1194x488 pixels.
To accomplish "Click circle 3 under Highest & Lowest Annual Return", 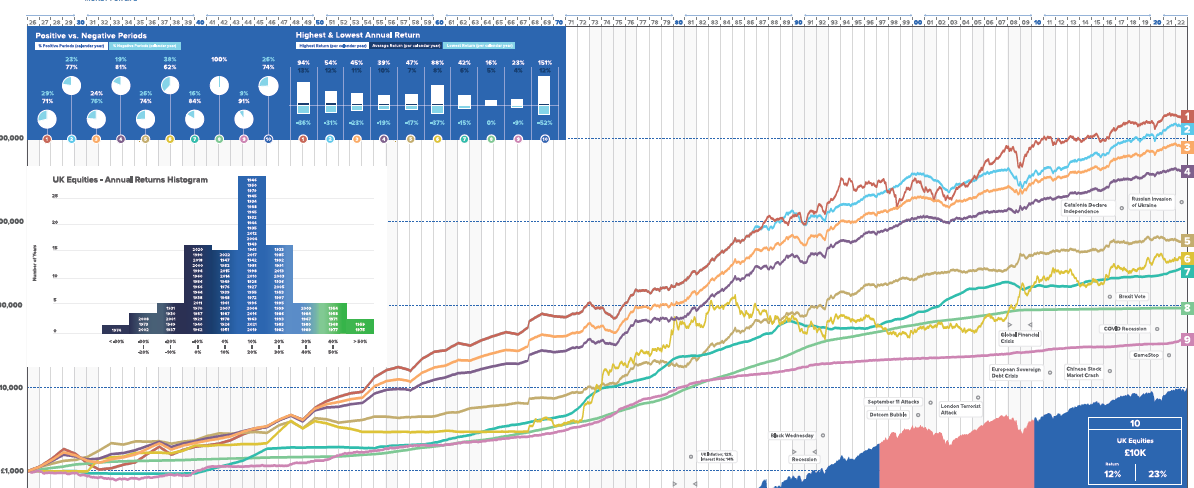I will 356,139.
